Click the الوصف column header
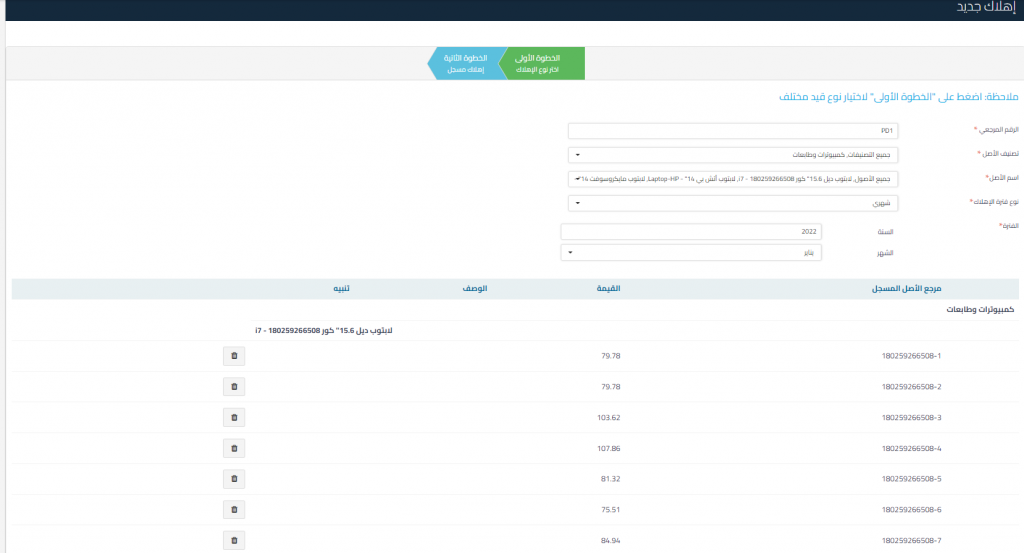Image resolution: width=1024 pixels, height=553 pixels. coord(474,289)
